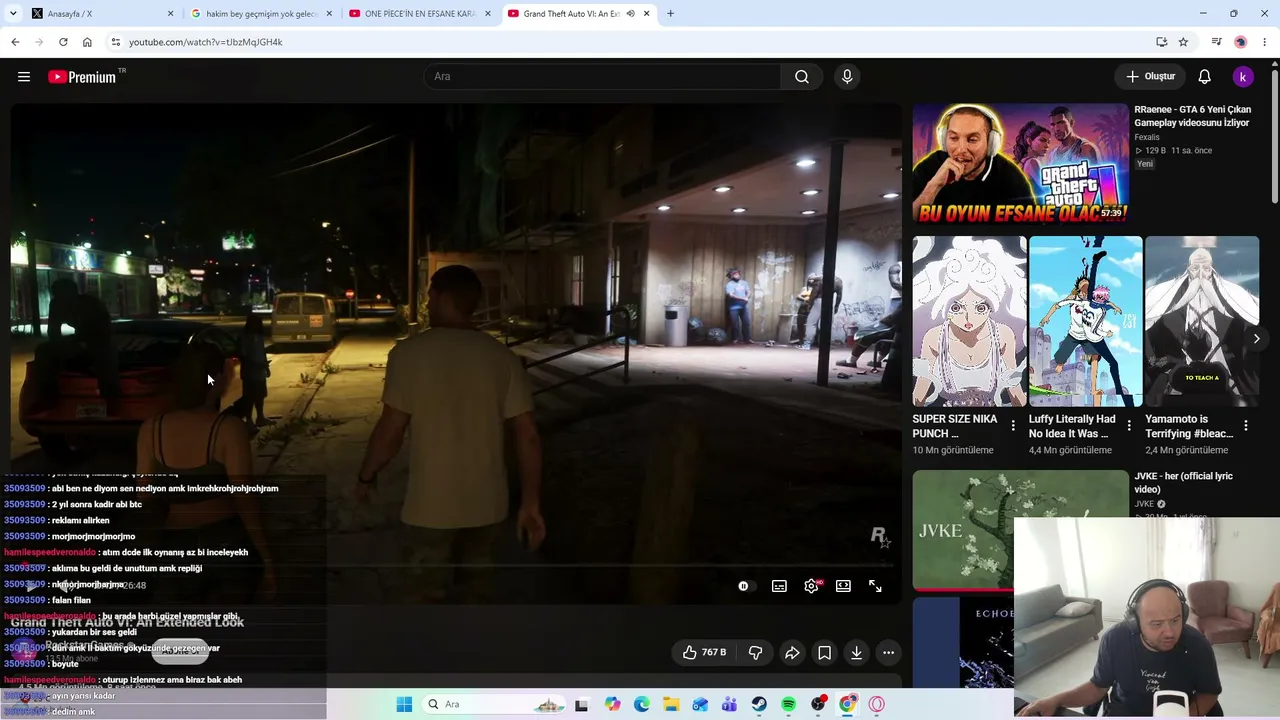The height and width of the screenshot is (720, 1280).
Task: Open File Explorer from the taskbar
Action: point(671,704)
